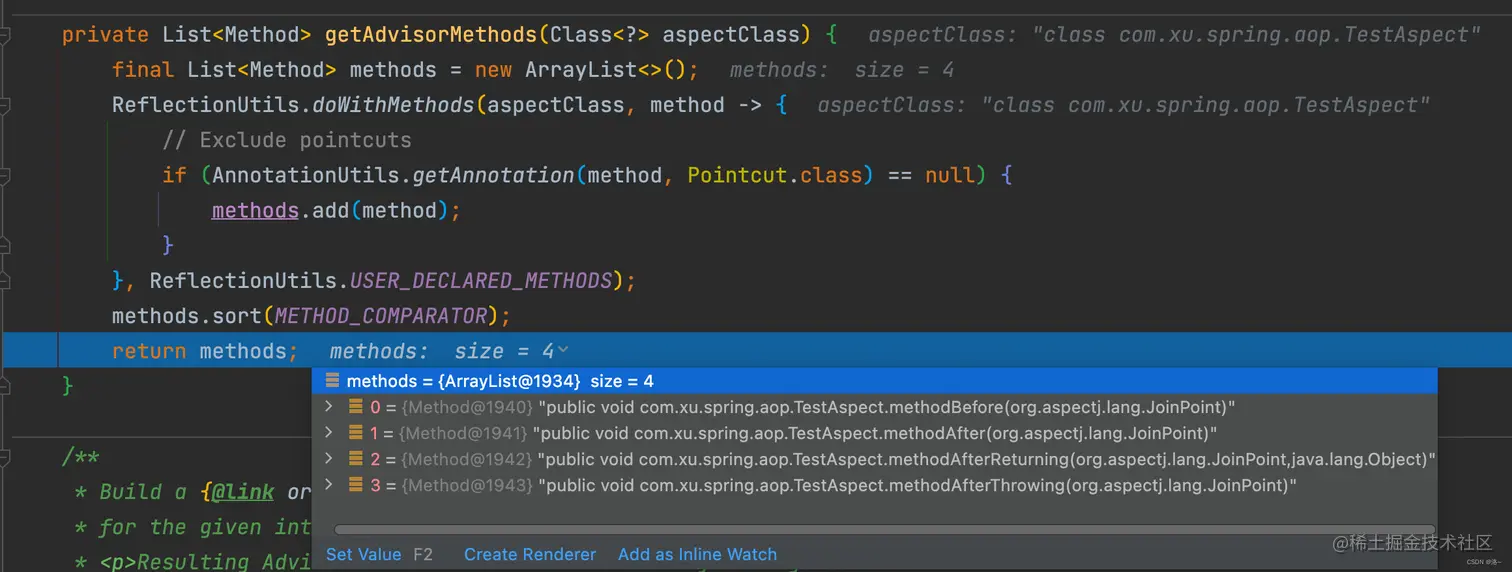Click the element icon of row 1 Method@1941
The width and height of the screenshot is (1512, 572).
point(356,433)
